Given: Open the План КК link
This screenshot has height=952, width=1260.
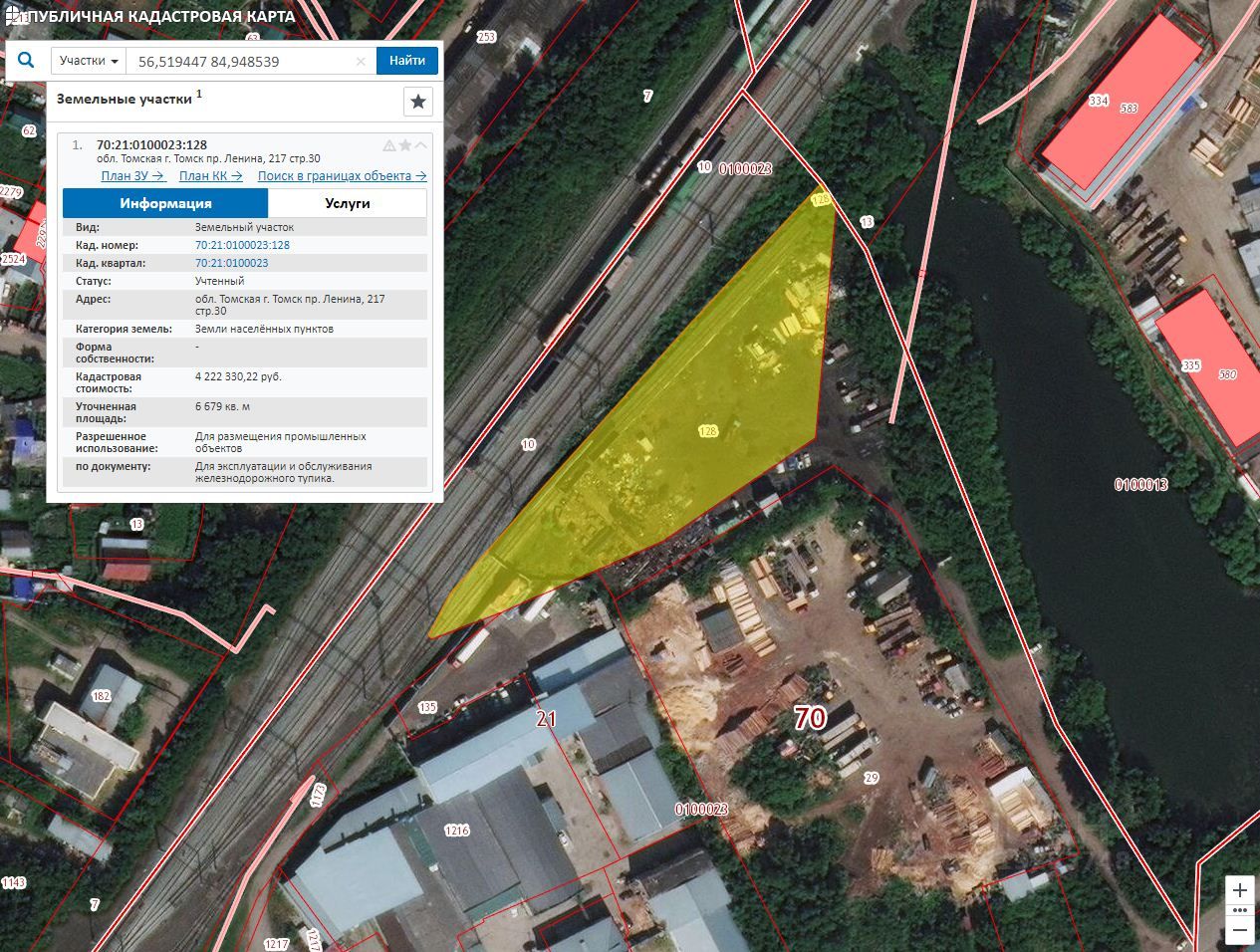Looking at the screenshot, I should (x=211, y=176).
